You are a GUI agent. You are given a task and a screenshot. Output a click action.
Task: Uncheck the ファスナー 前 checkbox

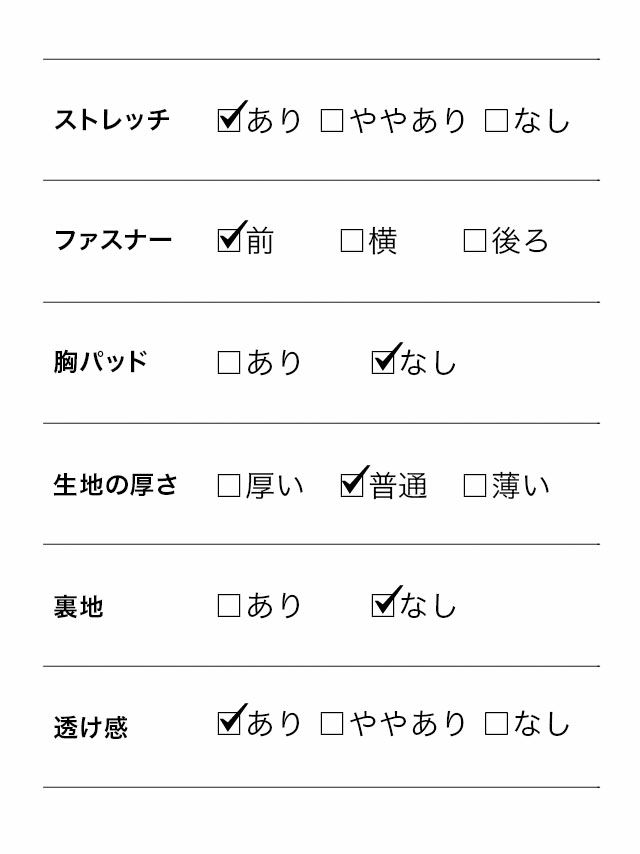tap(229, 241)
